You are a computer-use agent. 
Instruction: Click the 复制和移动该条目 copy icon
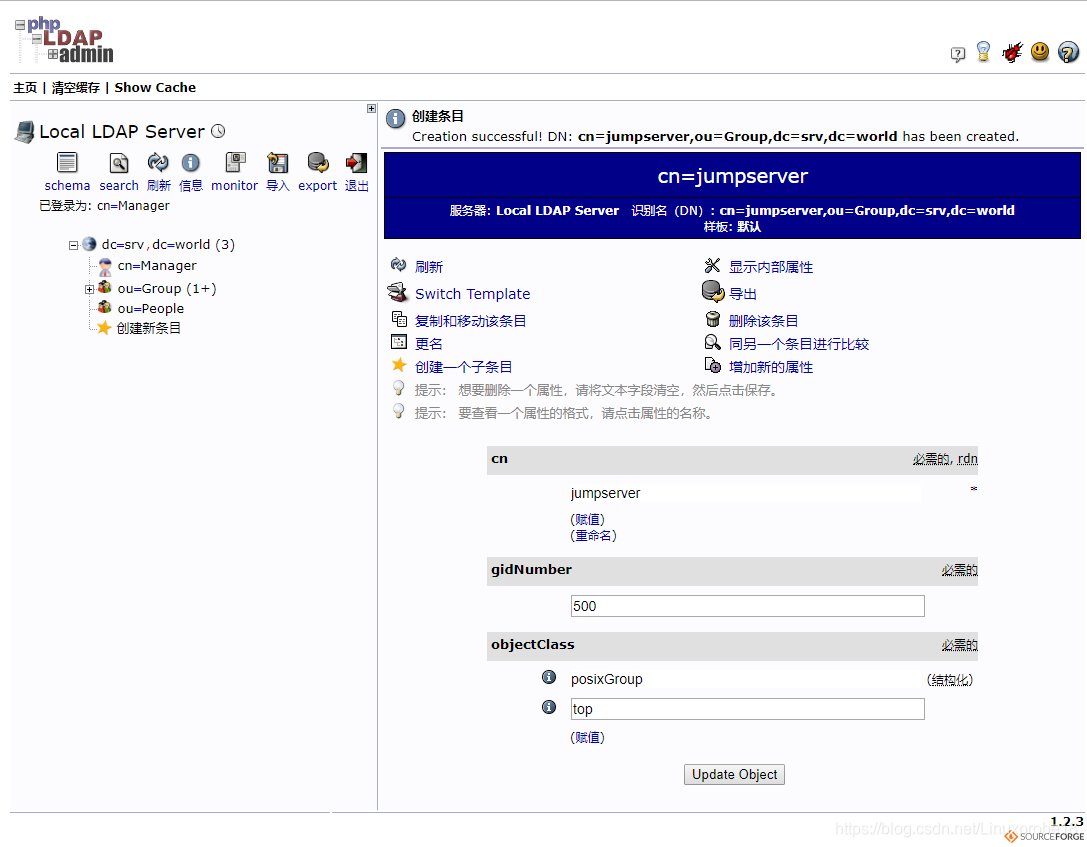(x=399, y=319)
